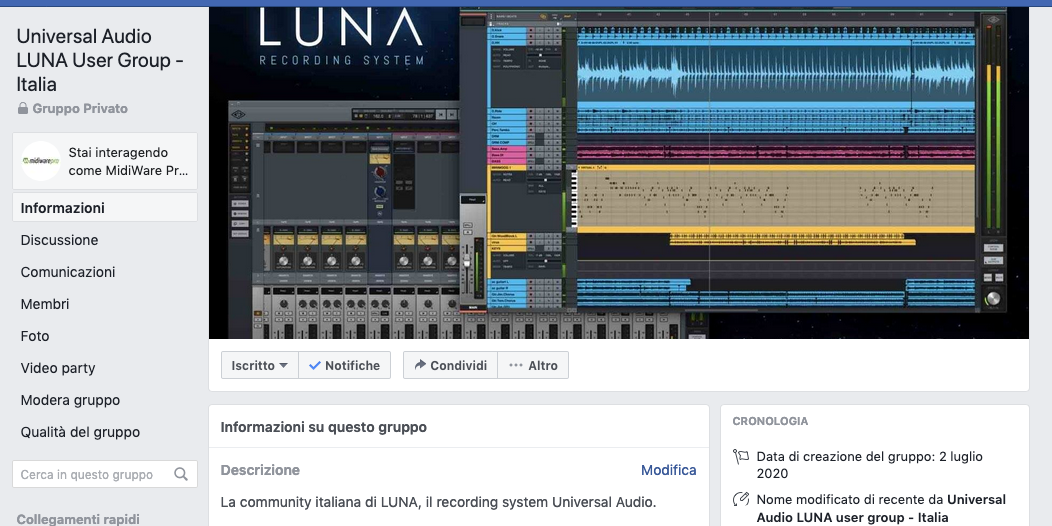Open the Foto section
Viewport: 1052px width, 526px height.
coord(34,336)
